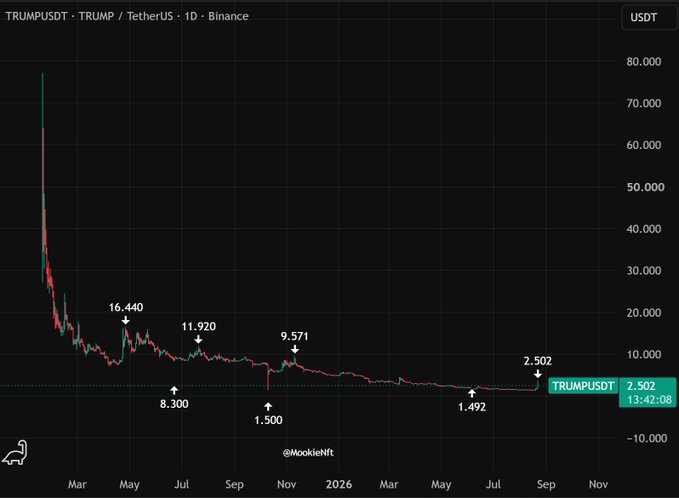Click the 50.000 price axis label
This screenshot has width=679, height=498.
point(645,187)
